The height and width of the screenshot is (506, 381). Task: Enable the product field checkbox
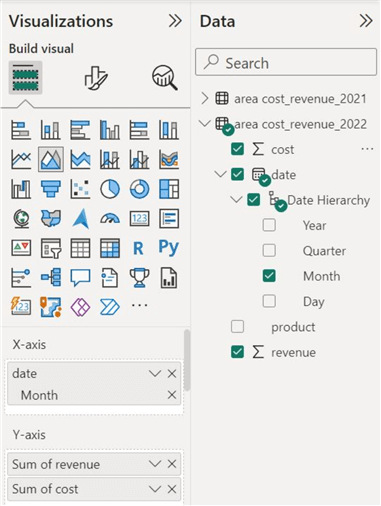coord(237,327)
